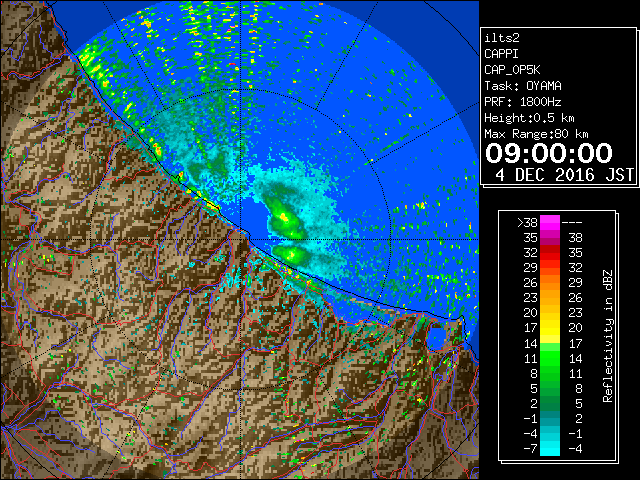Image resolution: width=640 pixels, height=480 pixels.
Task: Click the "CAP_OP5K" label
Action: 512,70
